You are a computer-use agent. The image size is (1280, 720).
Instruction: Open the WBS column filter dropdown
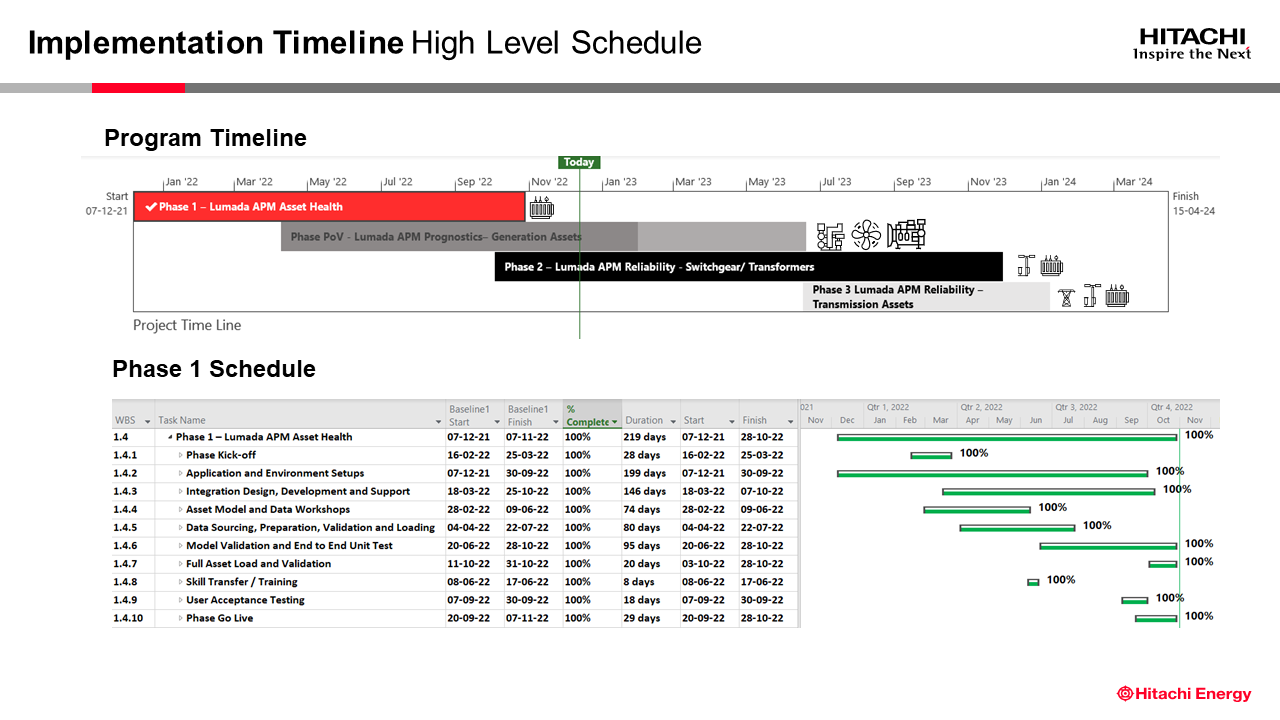[x=148, y=422]
